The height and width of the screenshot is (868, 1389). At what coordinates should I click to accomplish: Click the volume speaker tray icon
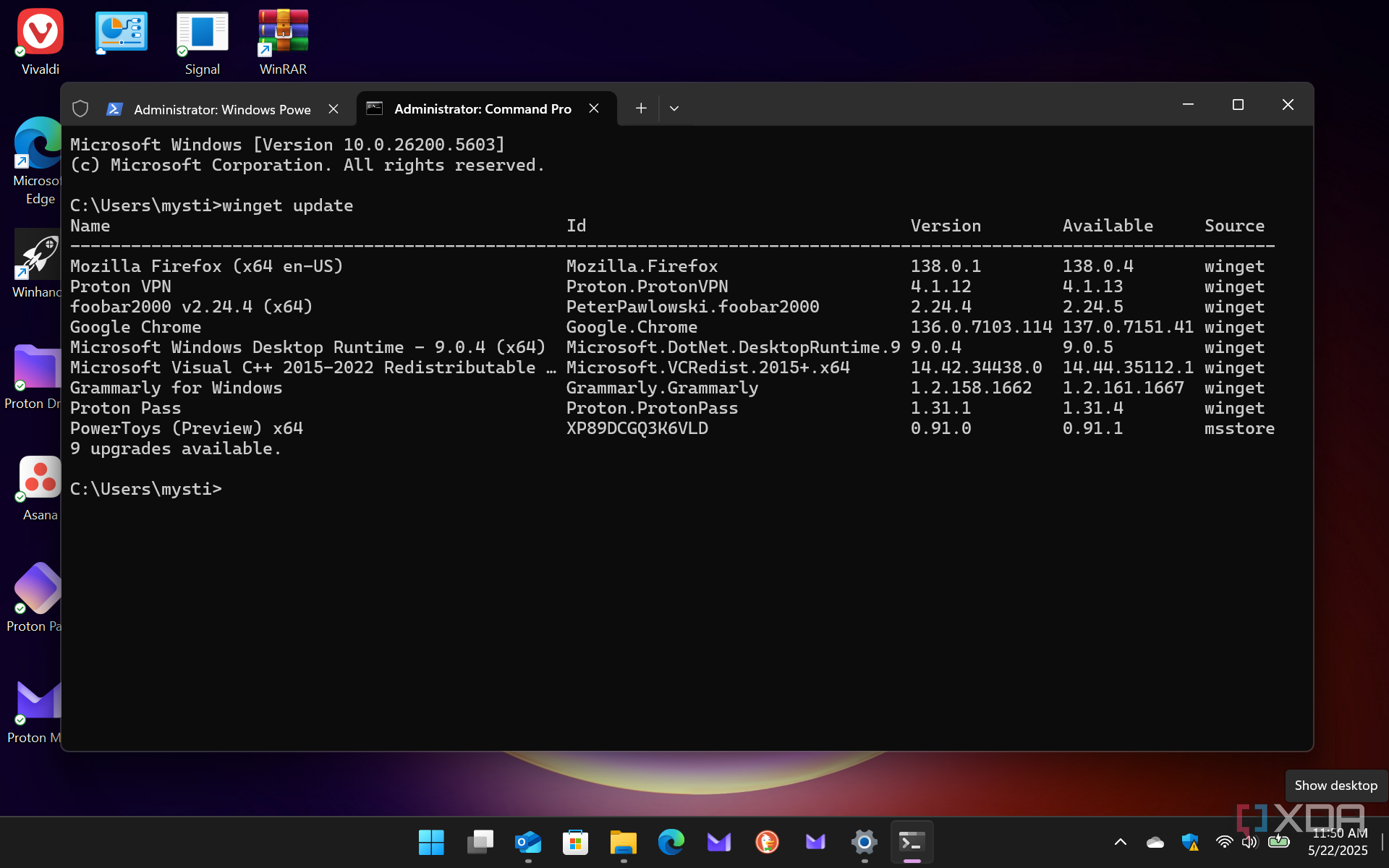pos(1249,842)
